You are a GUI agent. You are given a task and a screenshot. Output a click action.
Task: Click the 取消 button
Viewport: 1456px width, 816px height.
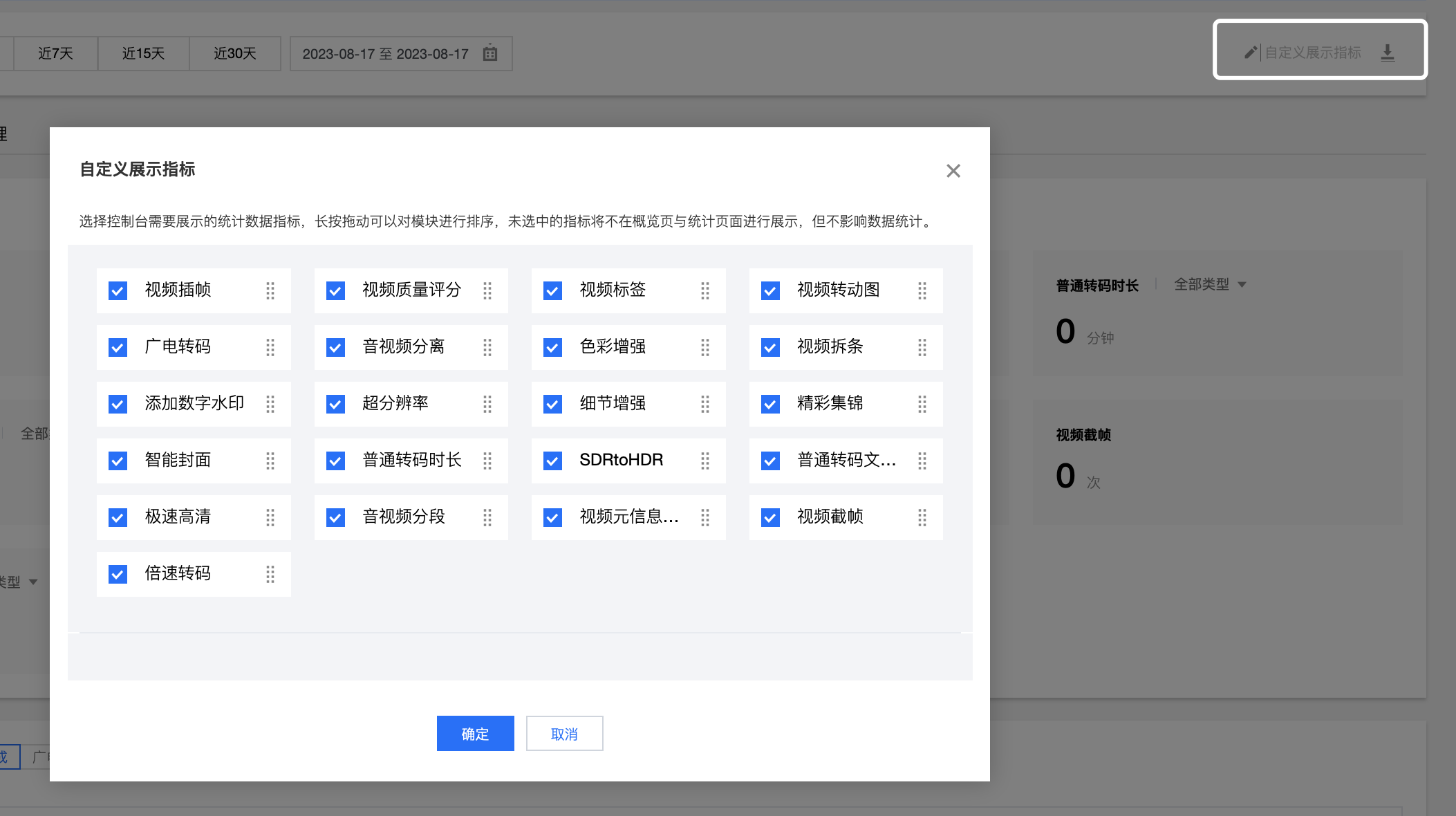point(564,734)
